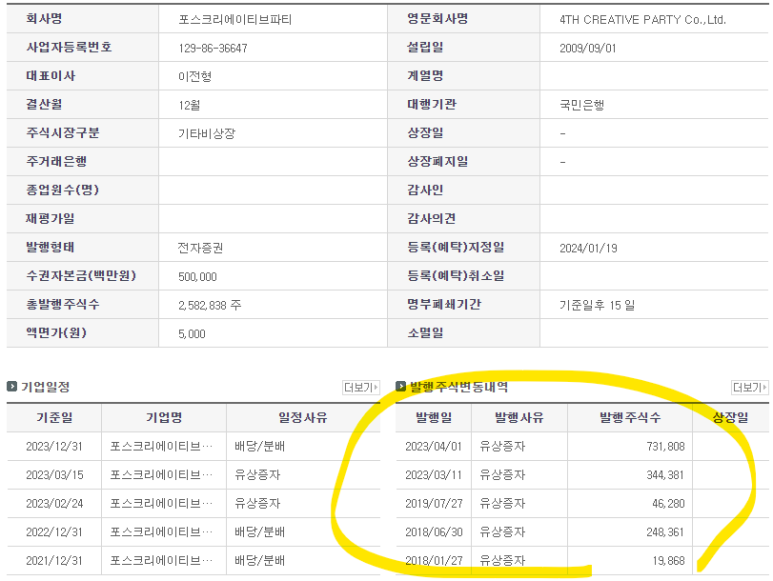Select the 발행일 column header
Image resolution: width=773 pixels, height=581 pixels.
tap(433, 417)
